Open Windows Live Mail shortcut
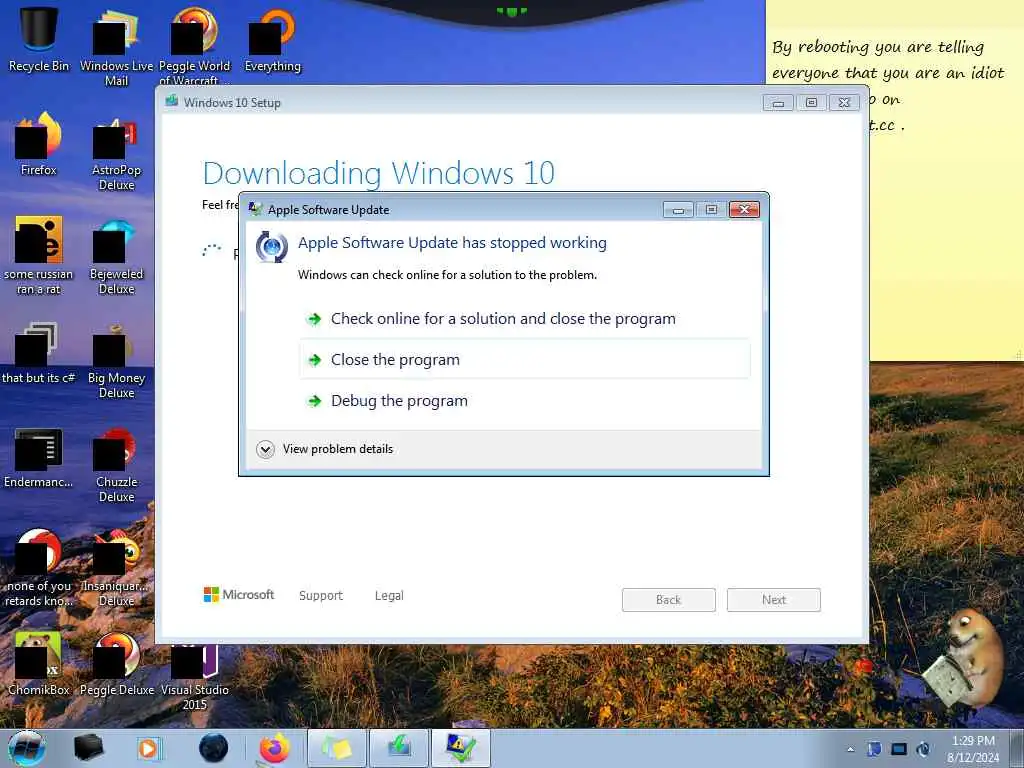 click(x=116, y=46)
